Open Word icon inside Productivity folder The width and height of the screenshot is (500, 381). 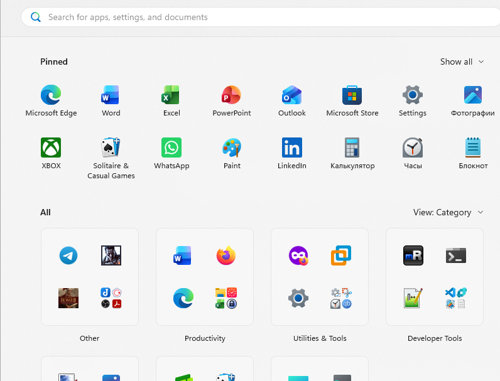[x=182, y=256]
